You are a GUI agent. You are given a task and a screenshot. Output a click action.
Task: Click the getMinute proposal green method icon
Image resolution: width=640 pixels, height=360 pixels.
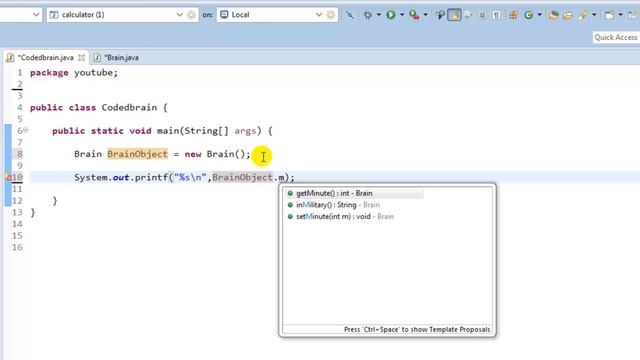point(290,193)
